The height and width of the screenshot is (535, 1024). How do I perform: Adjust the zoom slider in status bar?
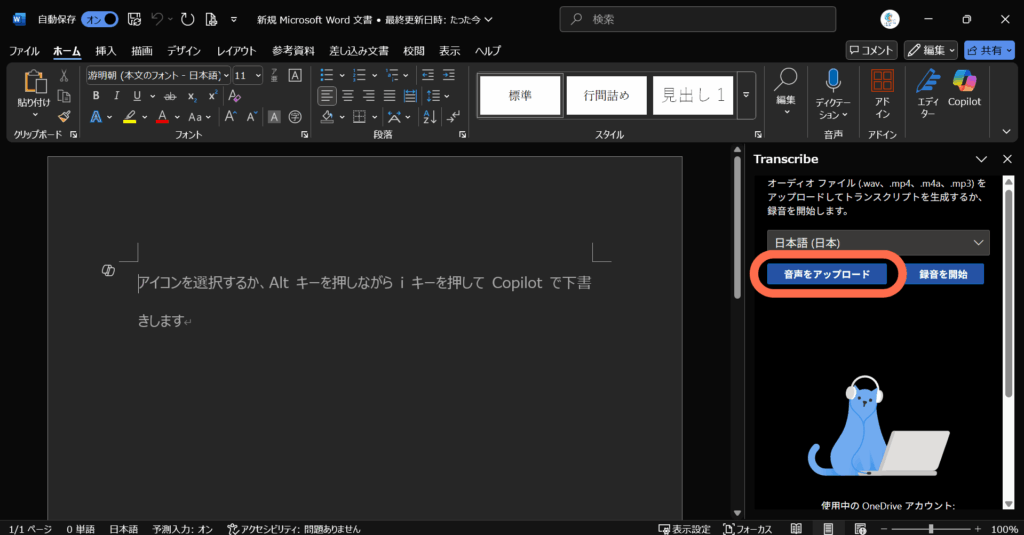(931, 528)
